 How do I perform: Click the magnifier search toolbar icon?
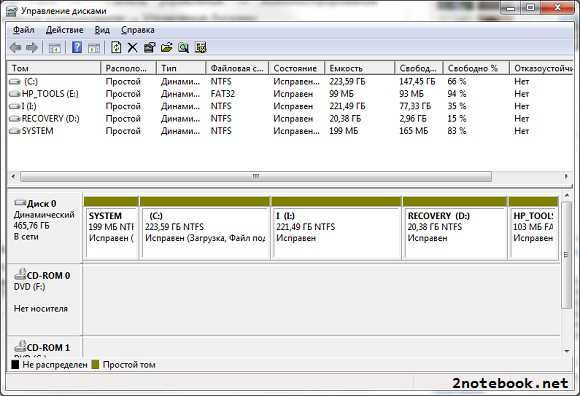pyautogui.click(x=183, y=47)
